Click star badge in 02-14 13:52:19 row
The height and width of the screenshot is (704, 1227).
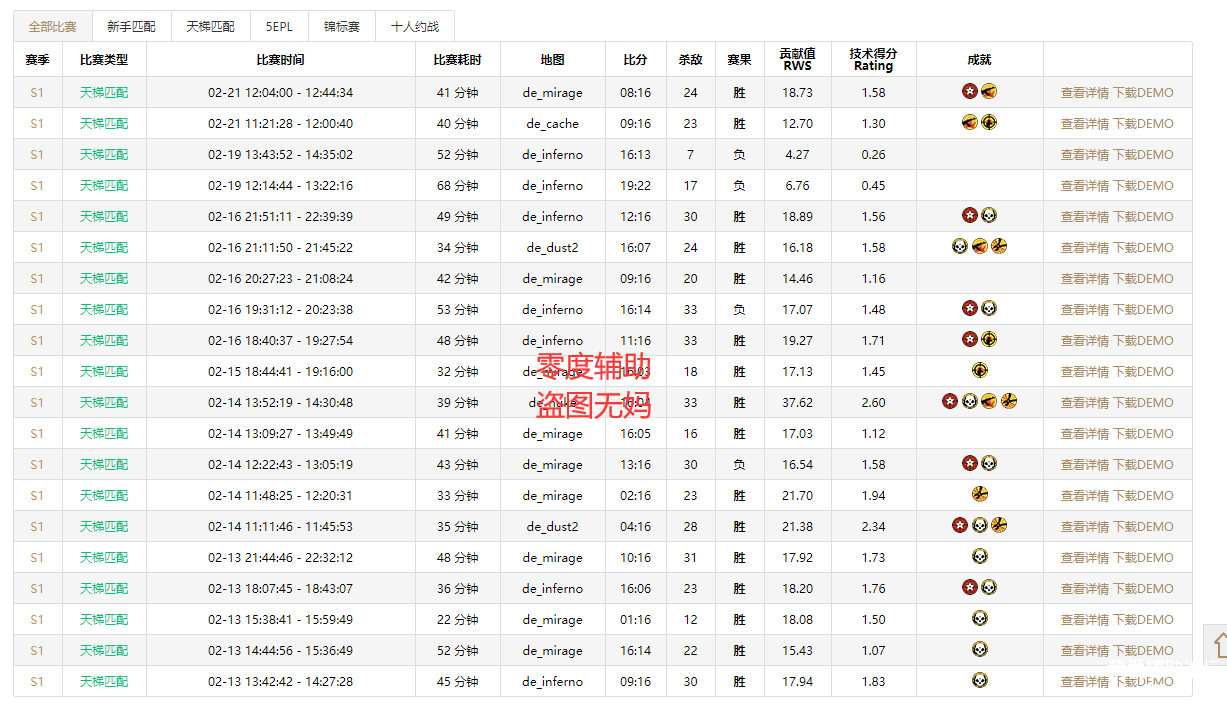pyautogui.click(x=950, y=402)
